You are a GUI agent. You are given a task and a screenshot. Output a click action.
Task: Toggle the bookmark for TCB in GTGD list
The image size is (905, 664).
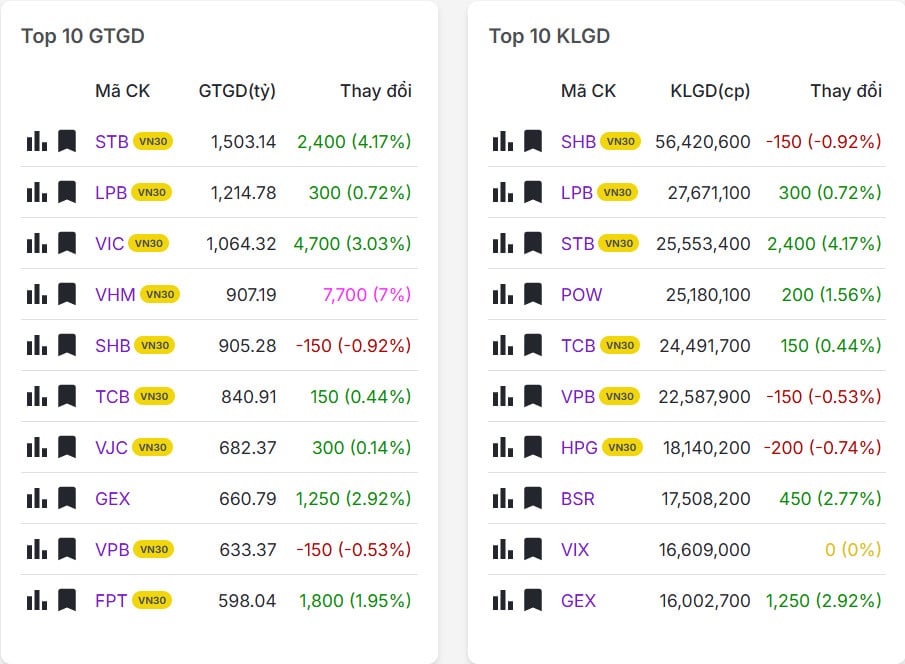tap(66, 396)
